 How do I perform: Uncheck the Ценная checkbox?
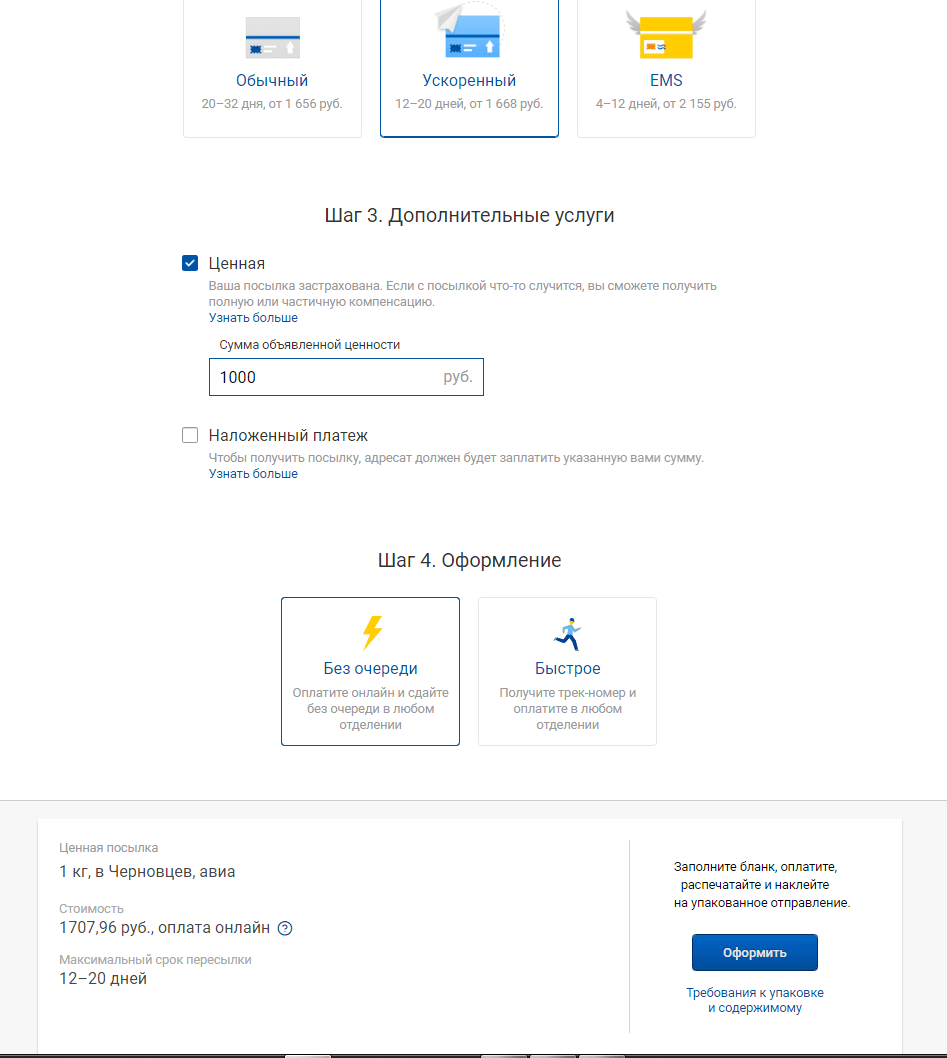coord(190,263)
